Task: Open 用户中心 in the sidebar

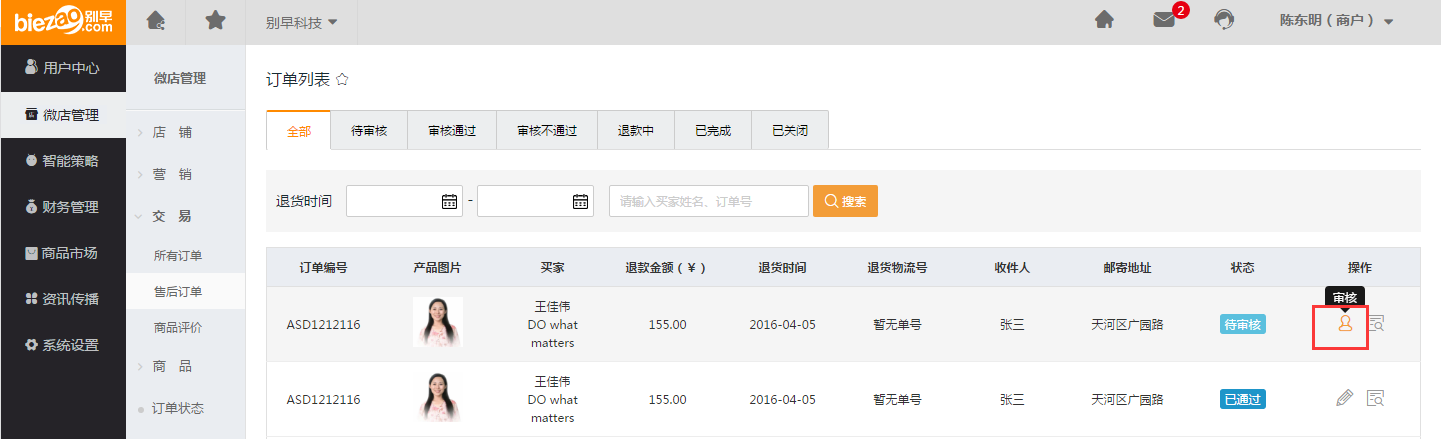Action: tap(63, 68)
